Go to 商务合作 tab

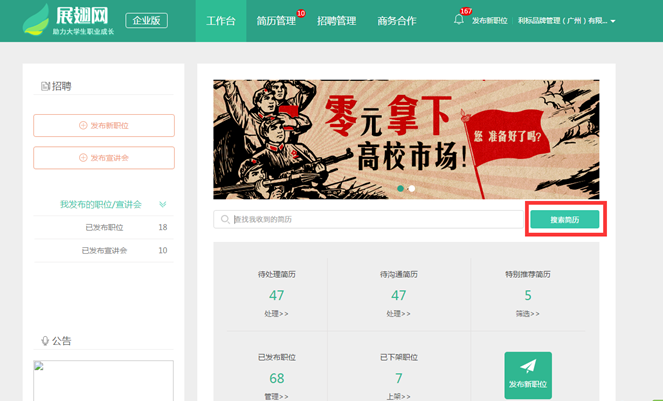click(397, 21)
